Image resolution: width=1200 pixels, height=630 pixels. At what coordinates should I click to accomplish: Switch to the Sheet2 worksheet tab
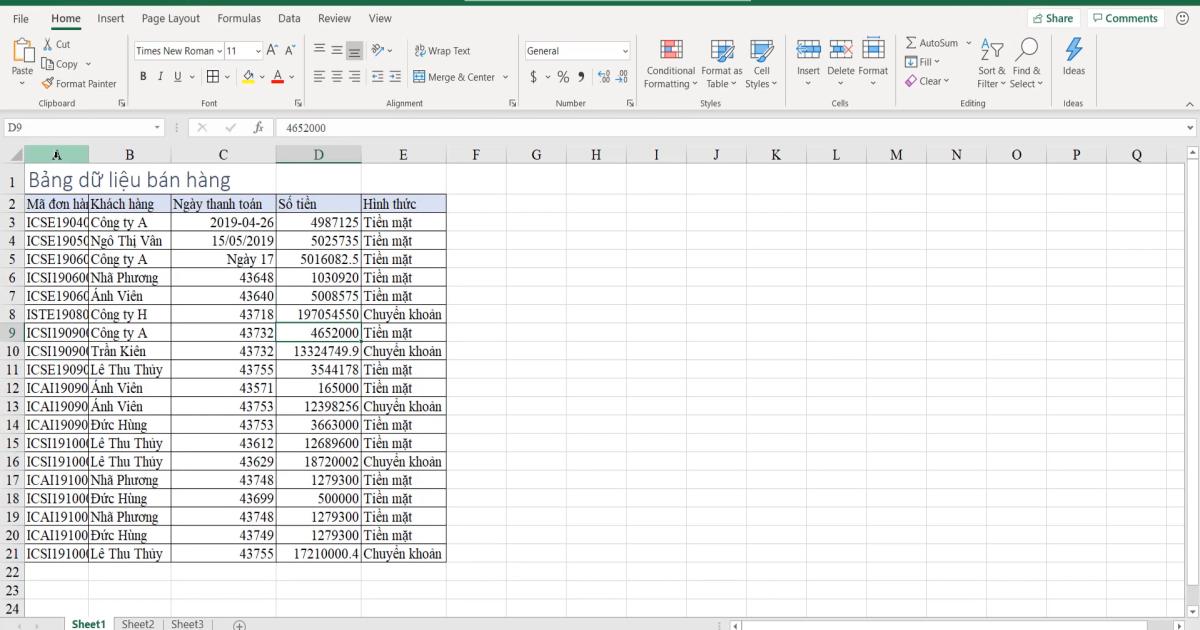(138, 623)
